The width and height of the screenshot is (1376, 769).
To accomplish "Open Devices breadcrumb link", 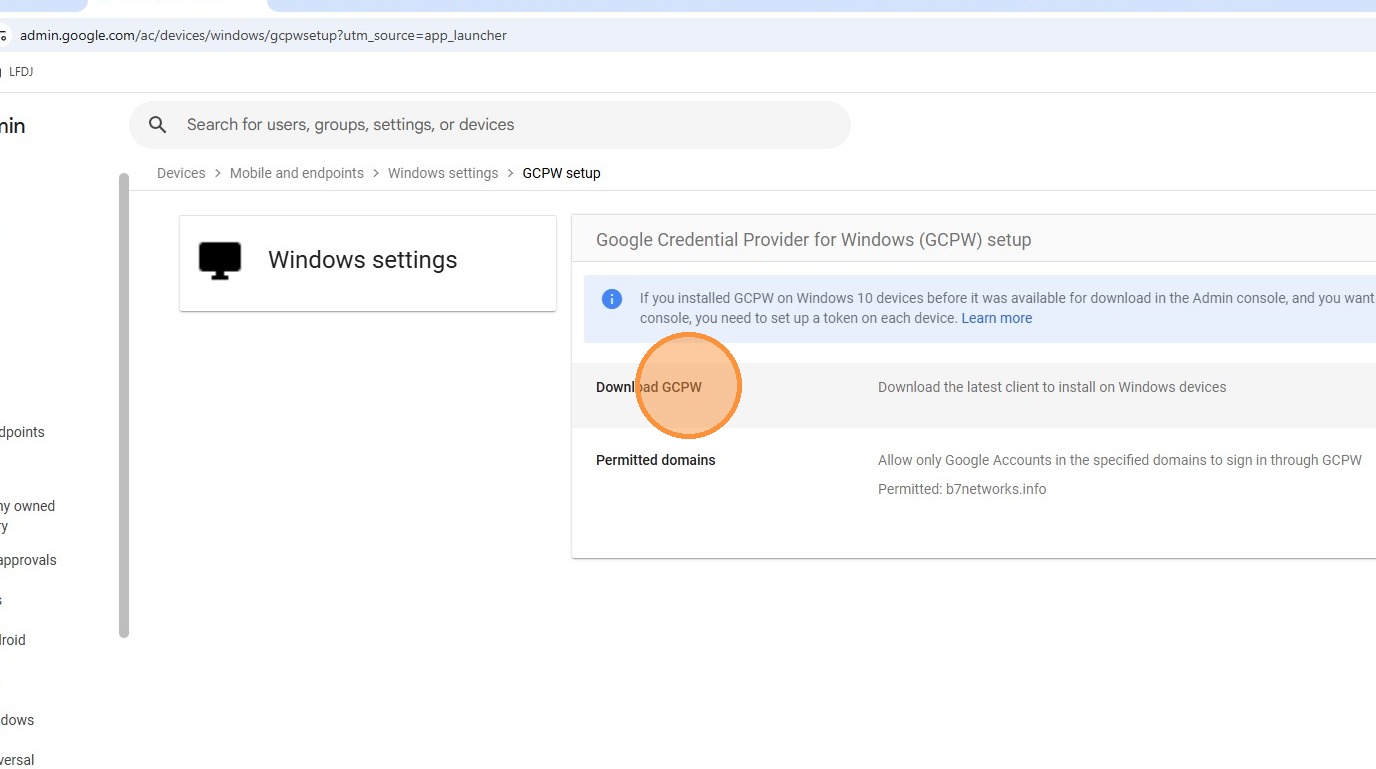I will [181, 173].
